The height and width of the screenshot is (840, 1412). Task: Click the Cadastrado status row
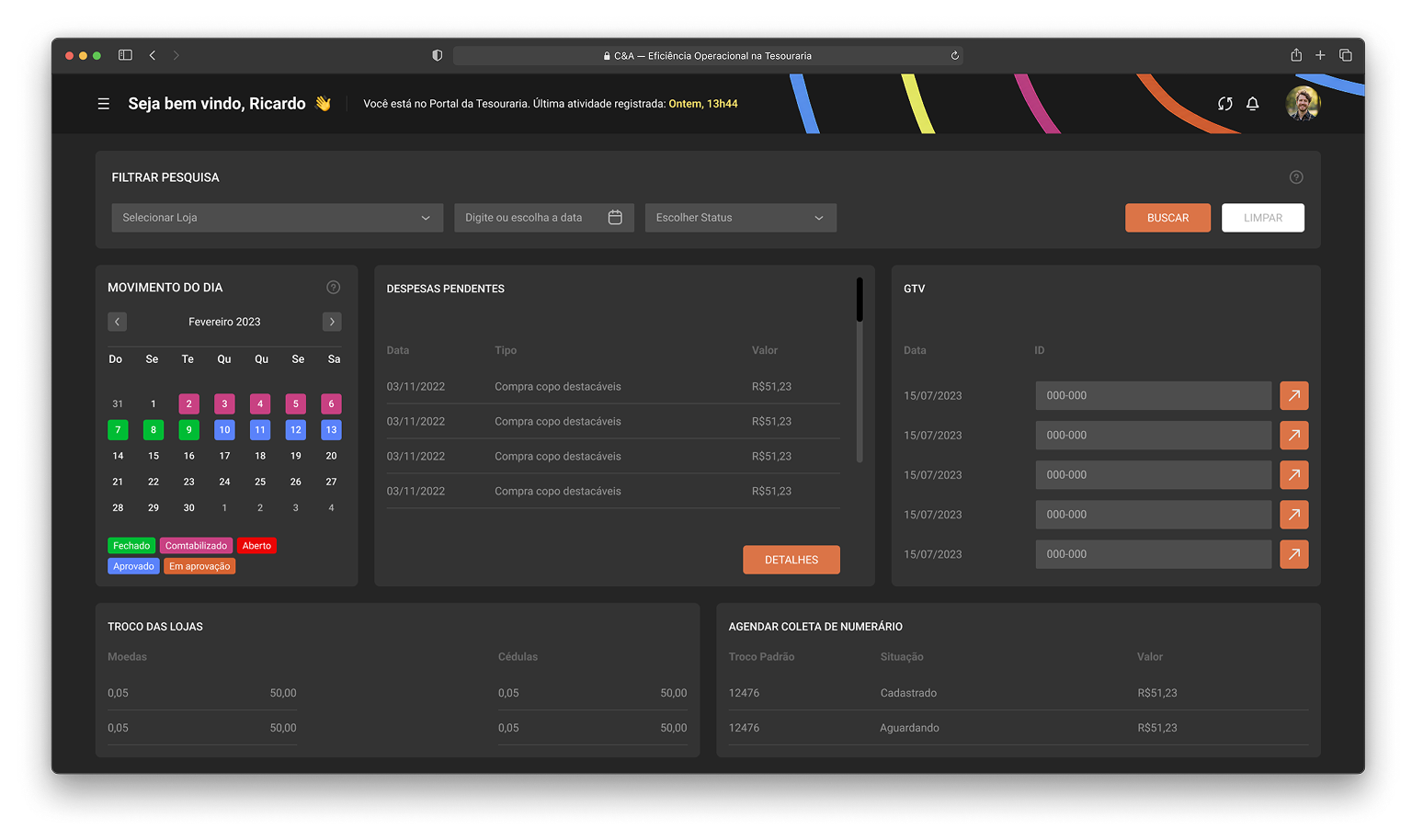point(1019,693)
